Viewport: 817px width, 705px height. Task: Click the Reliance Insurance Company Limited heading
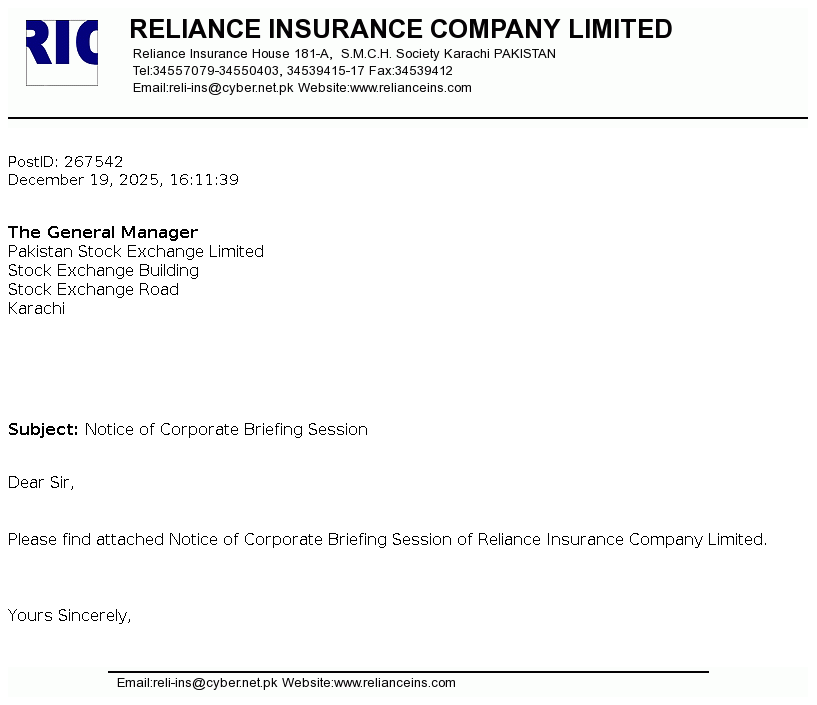(400, 29)
